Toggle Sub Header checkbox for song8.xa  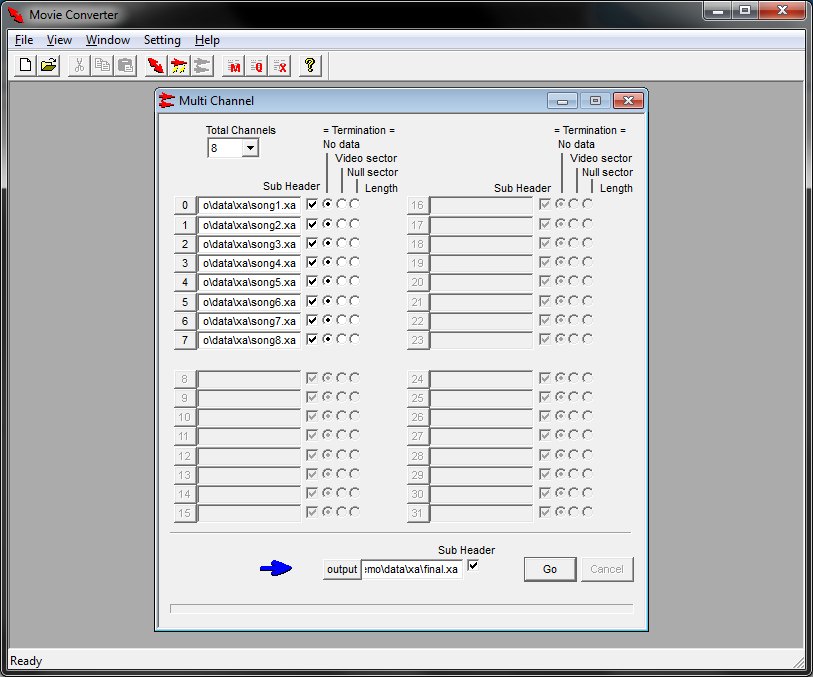[x=312, y=339]
